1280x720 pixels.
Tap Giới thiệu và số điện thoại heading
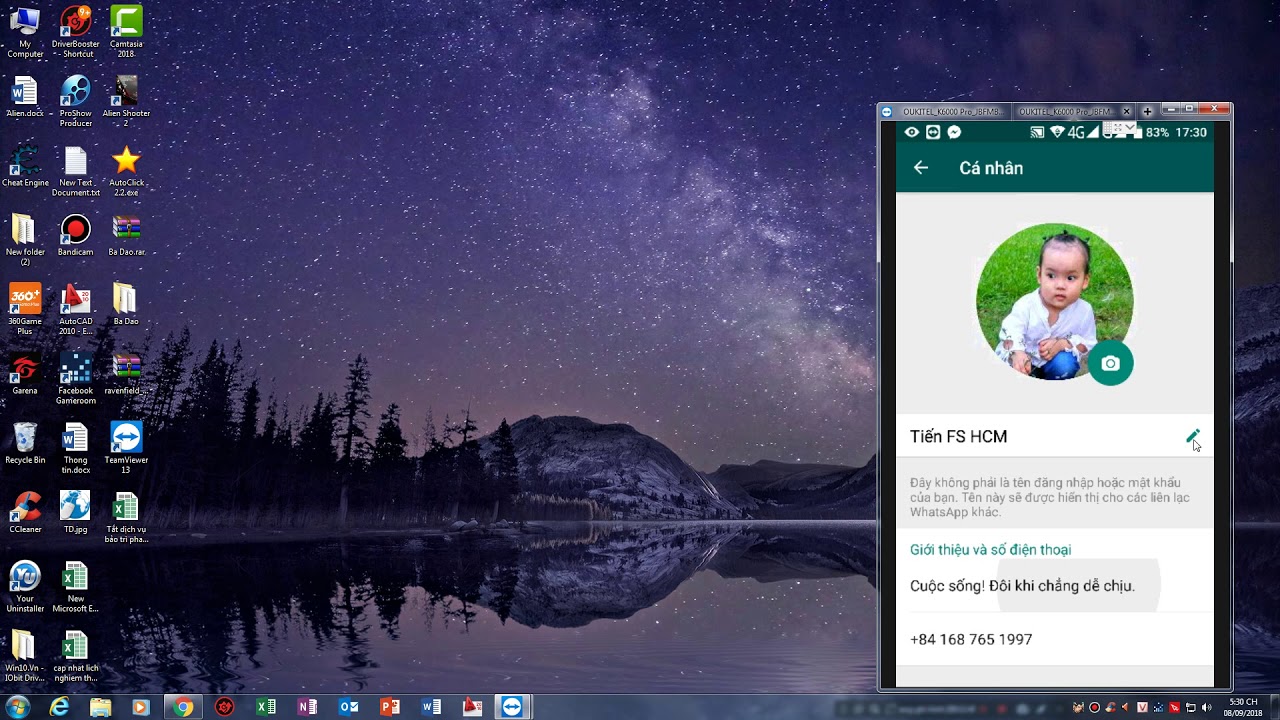[990, 550]
